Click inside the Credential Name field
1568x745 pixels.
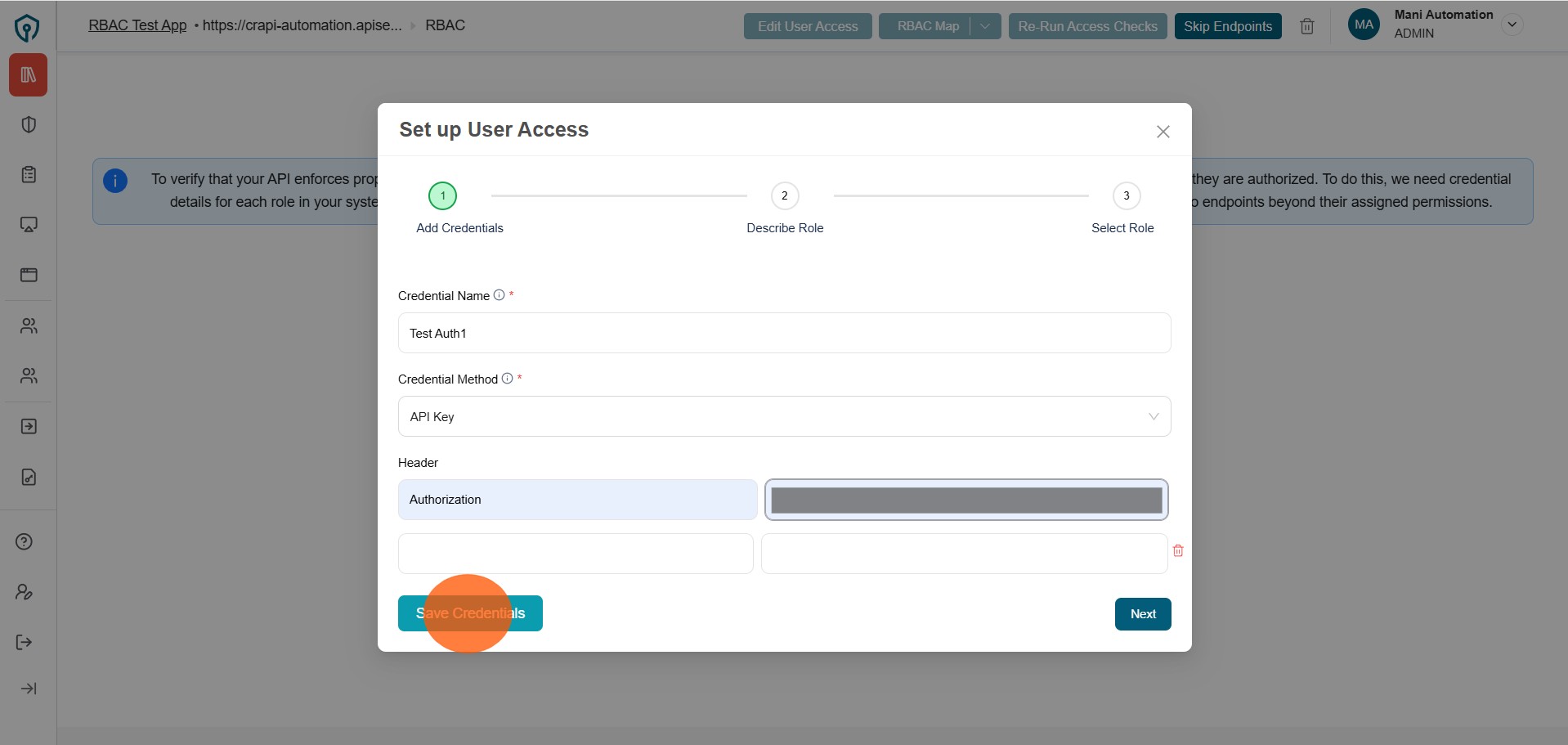(x=783, y=333)
